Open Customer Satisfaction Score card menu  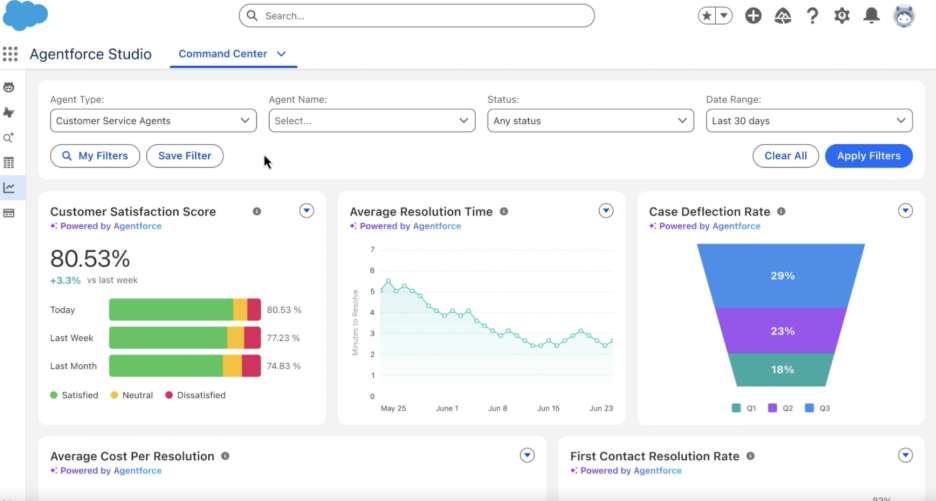coord(306,211)
